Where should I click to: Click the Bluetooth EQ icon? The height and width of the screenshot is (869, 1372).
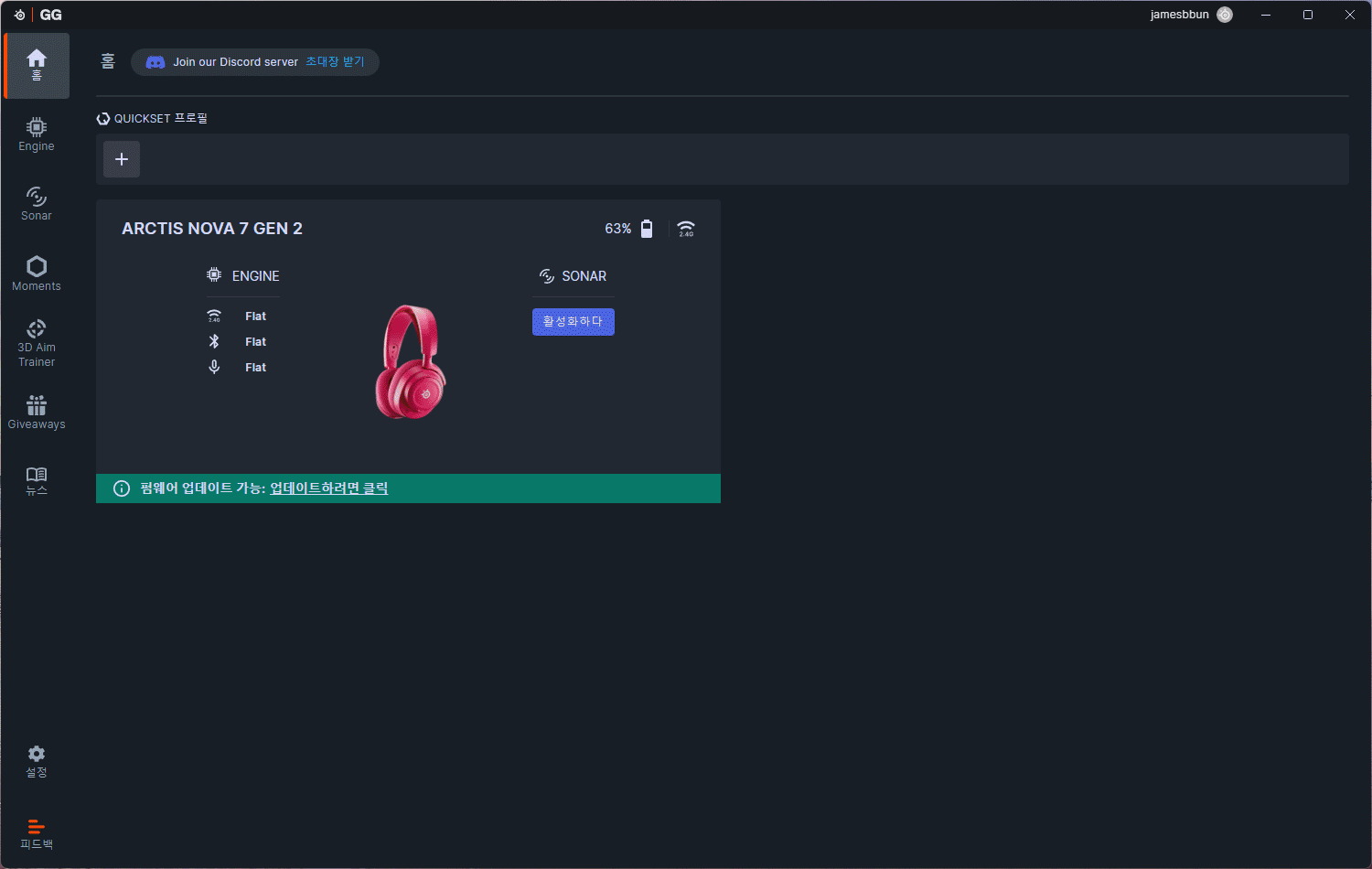[x=214, y=341]
